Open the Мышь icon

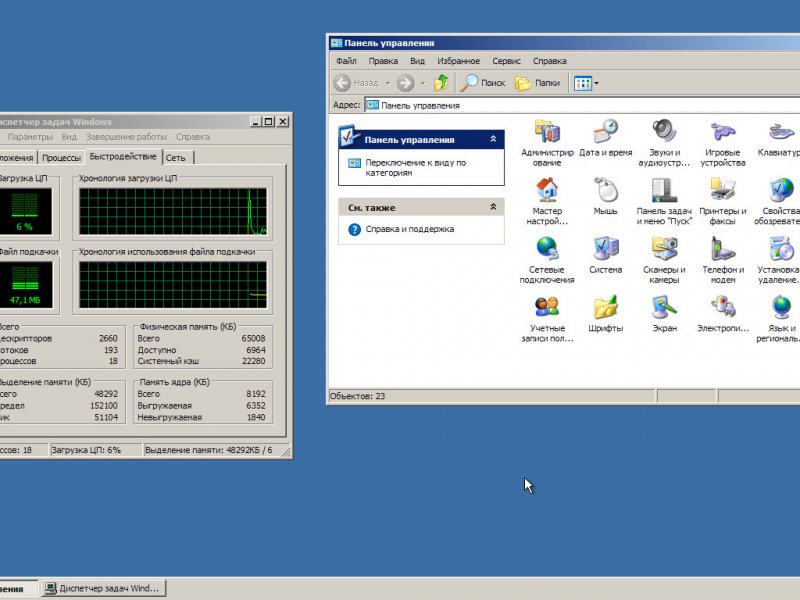pyautogui.click(x=606, y=190)
